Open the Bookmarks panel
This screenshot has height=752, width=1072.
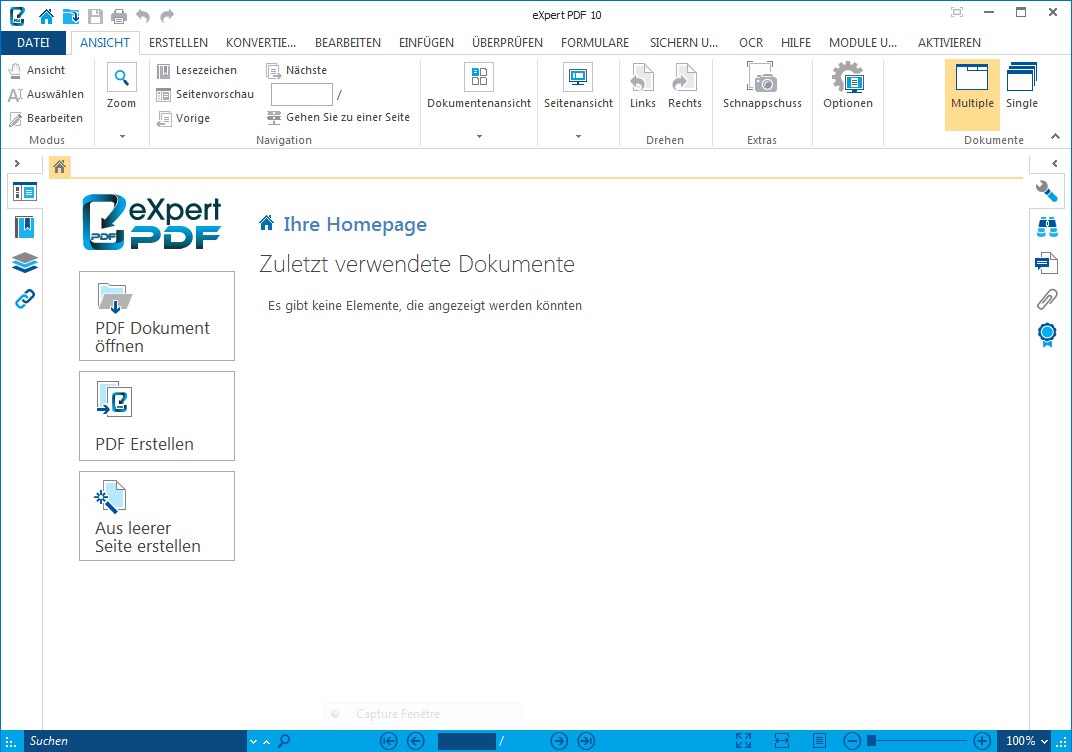(22, 227)
